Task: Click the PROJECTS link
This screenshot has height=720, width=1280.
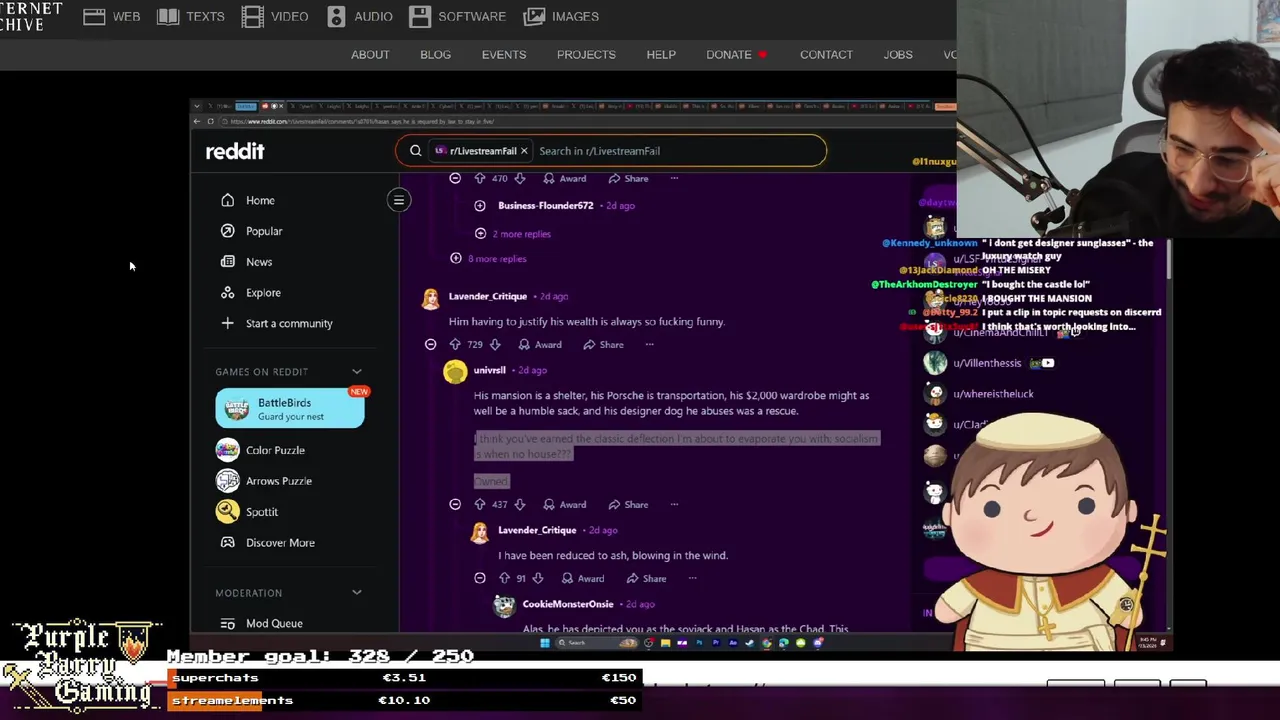Action: pyautogui.click(x=586, y=55)
